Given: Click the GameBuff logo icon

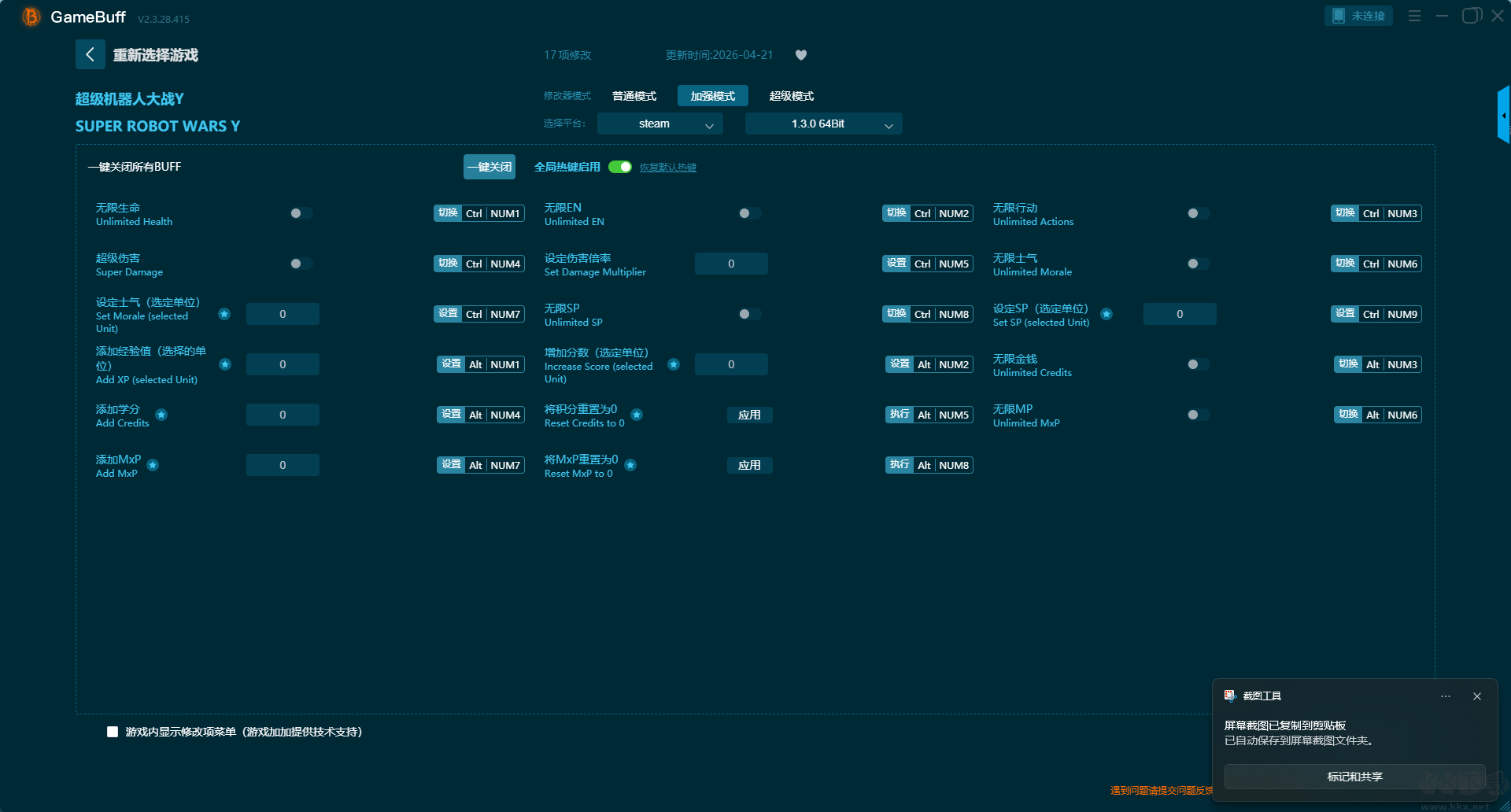Looking at the screenshot, I should (31, 17).
